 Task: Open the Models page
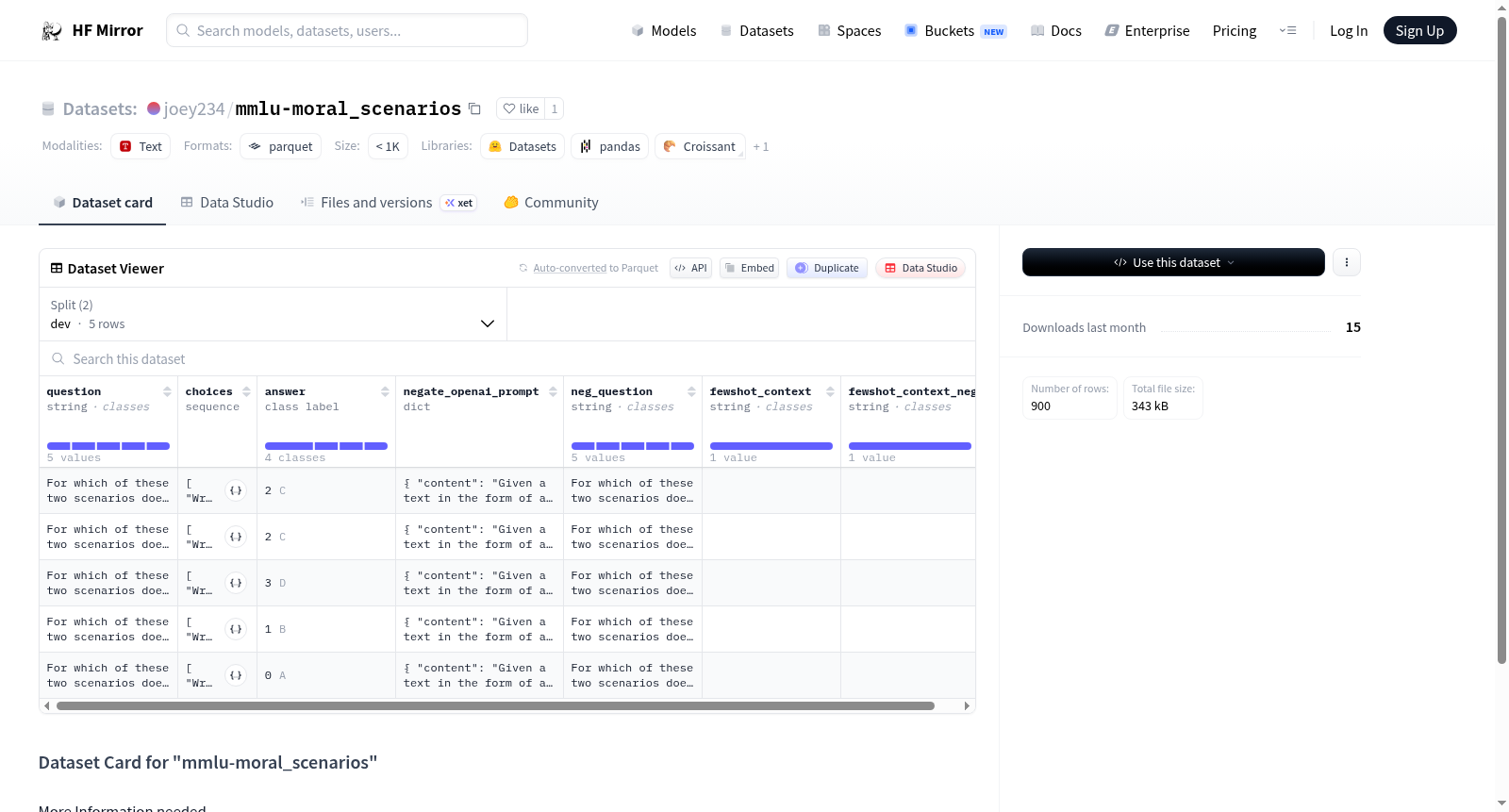[664, 30]
